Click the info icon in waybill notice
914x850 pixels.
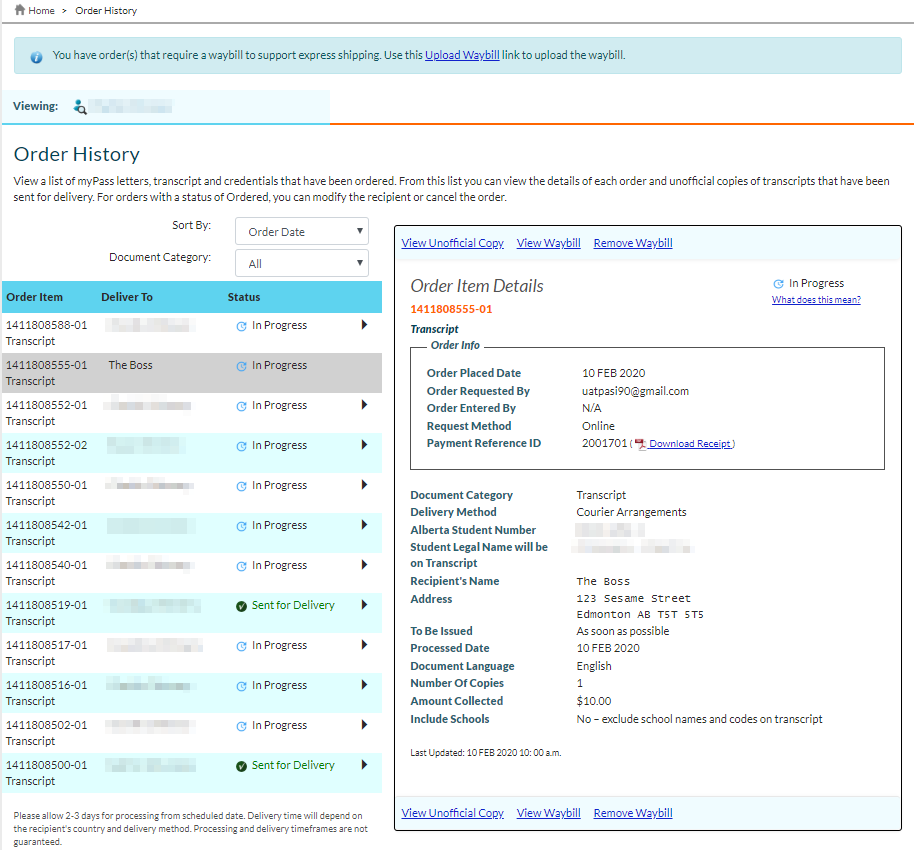(x=36, y=57)
